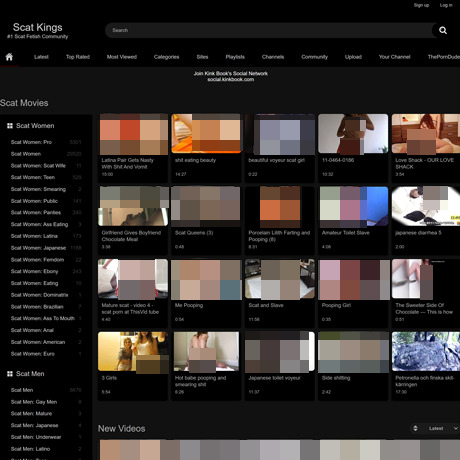Go to the home page icon
This screenshot has height=460, width=460.
point(9,57)
